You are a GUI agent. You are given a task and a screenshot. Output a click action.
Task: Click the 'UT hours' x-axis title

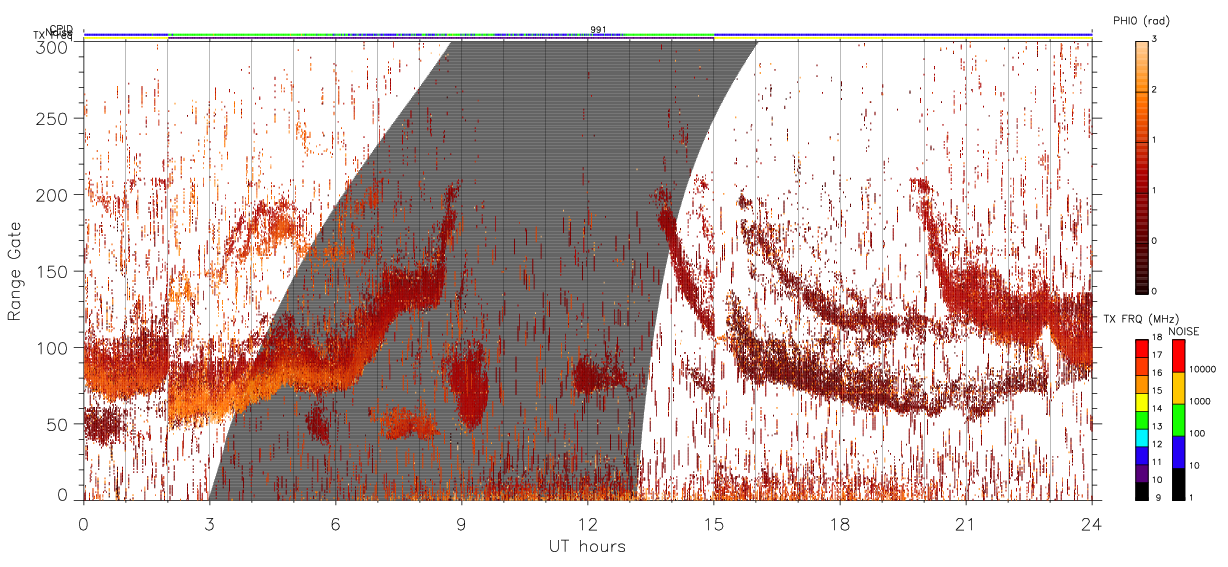coord(587,547)
